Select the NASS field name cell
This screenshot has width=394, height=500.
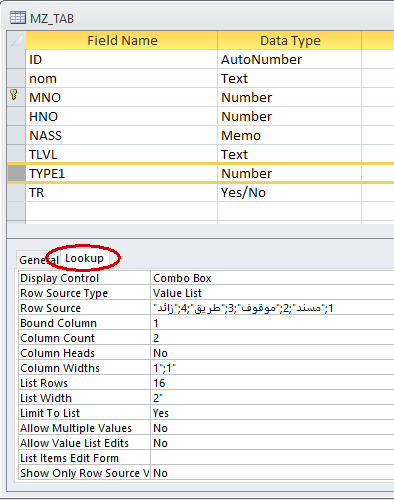(122, 136)
